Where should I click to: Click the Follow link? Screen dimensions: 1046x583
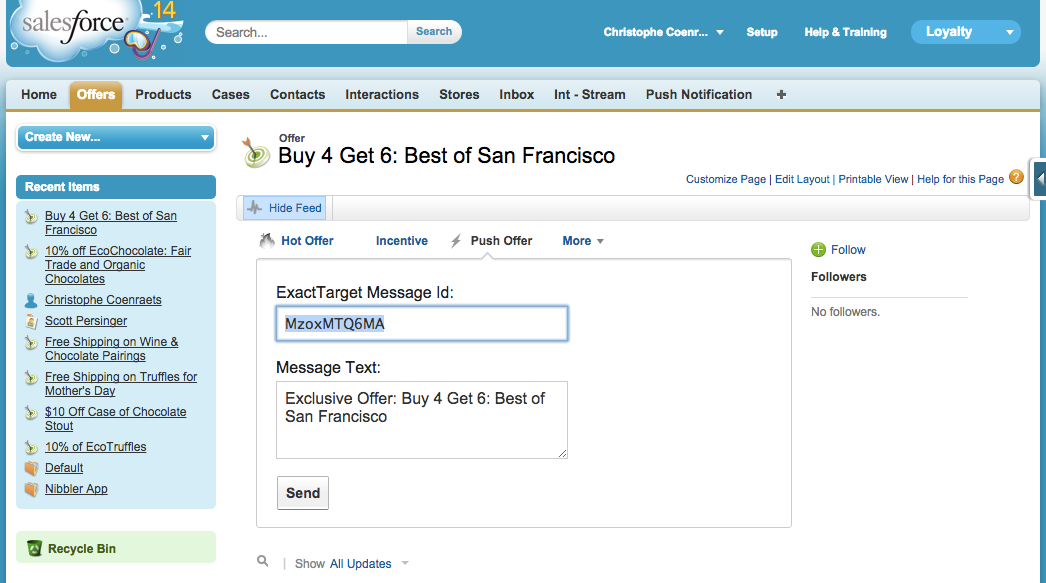coord(848,250)
